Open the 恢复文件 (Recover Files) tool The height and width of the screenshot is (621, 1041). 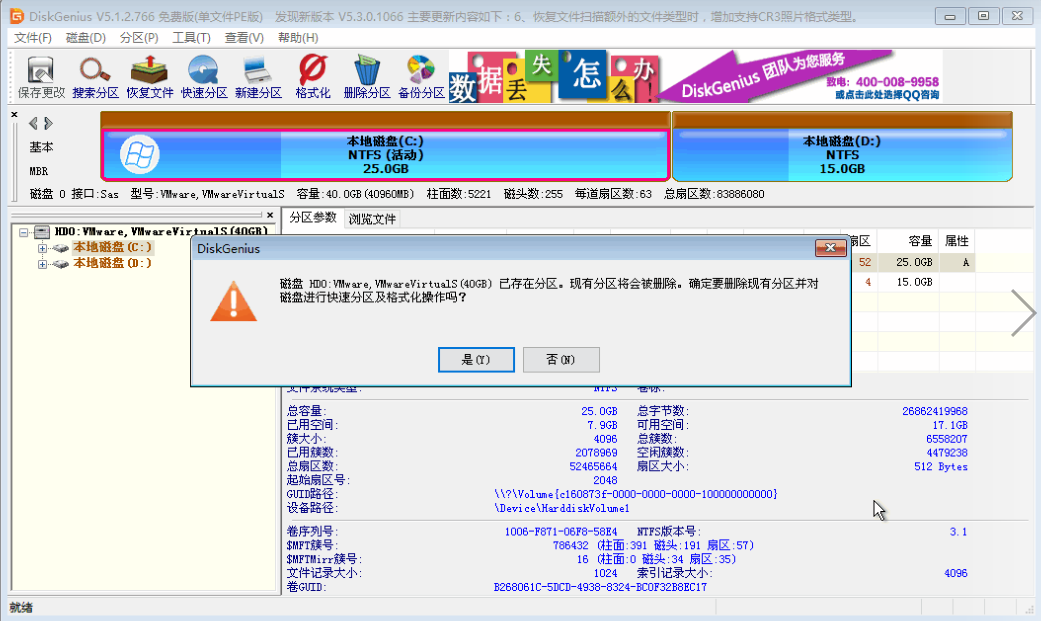coord(149,75)
